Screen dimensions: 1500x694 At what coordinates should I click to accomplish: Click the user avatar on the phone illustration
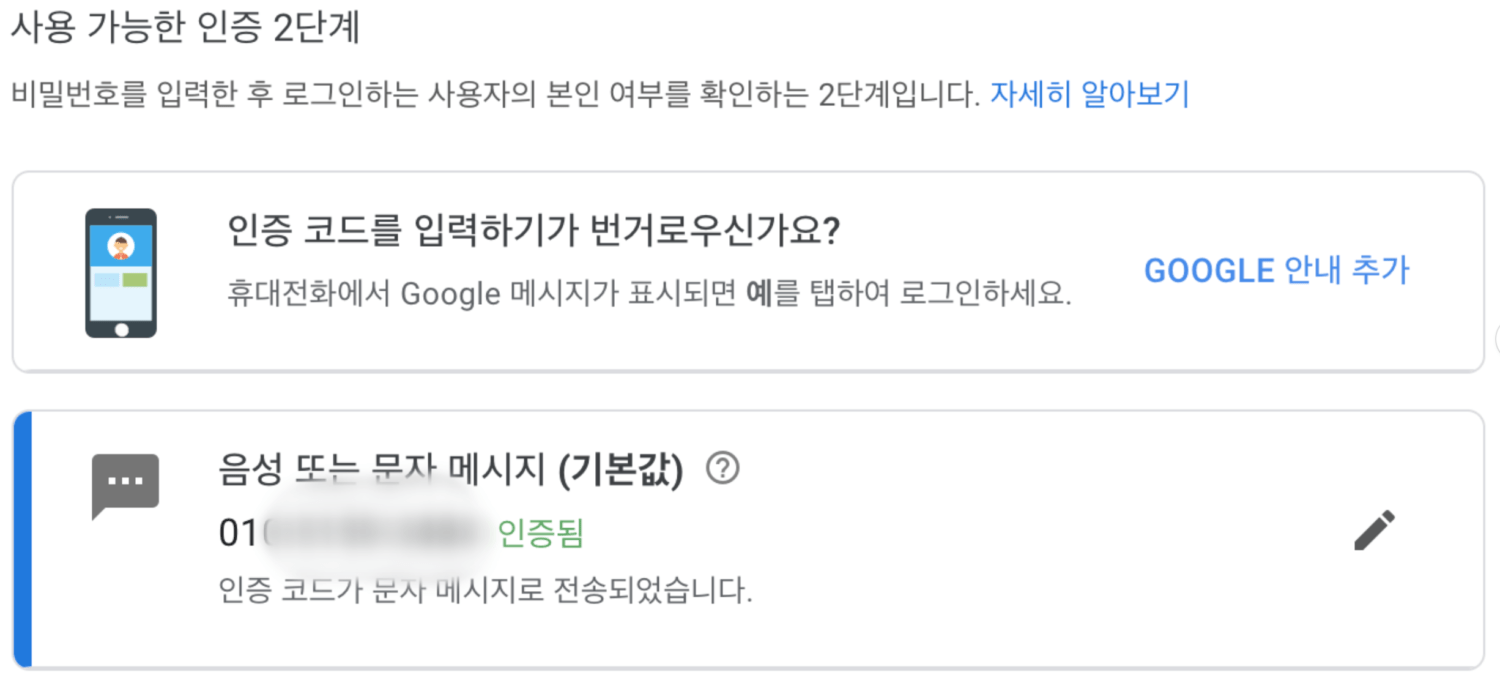121,246
